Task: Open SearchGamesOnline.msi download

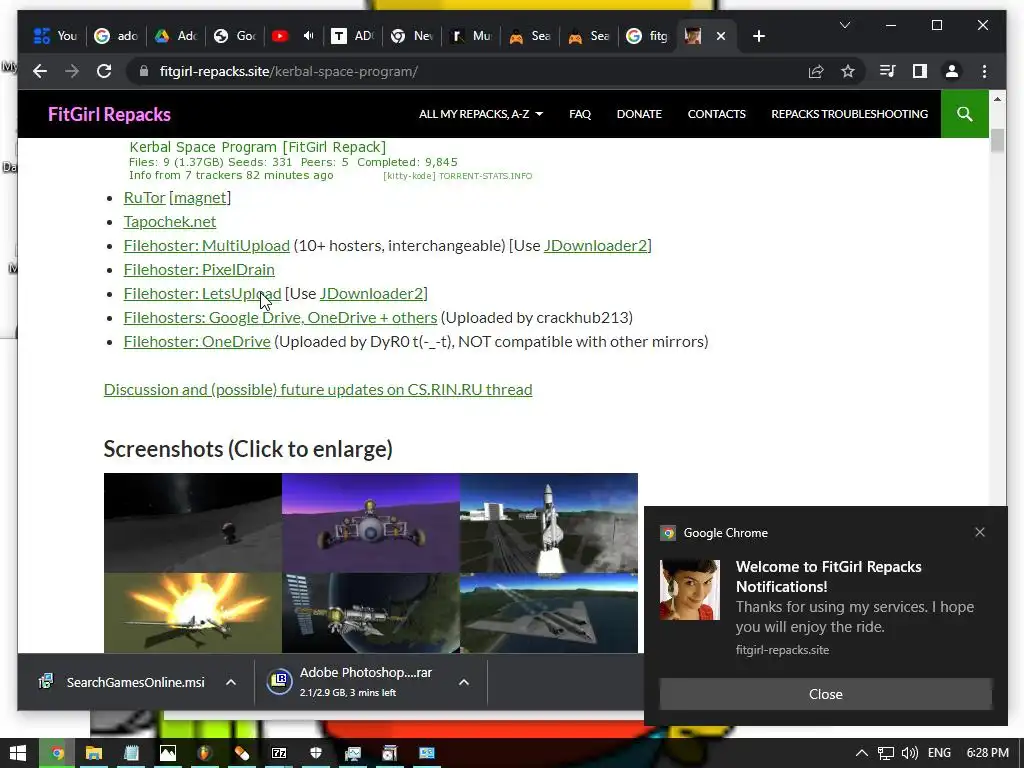Action: pyautogui.click(x=122, y=682)
